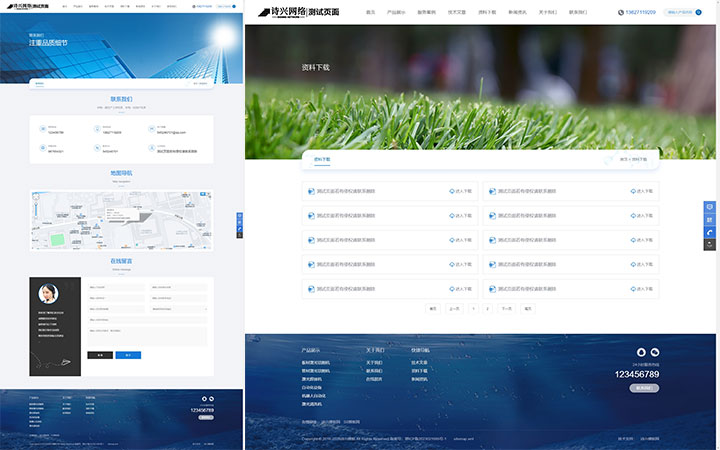720x450 pixels.
Task: Click the 首页 pagination button
Action: coord(433,309)
